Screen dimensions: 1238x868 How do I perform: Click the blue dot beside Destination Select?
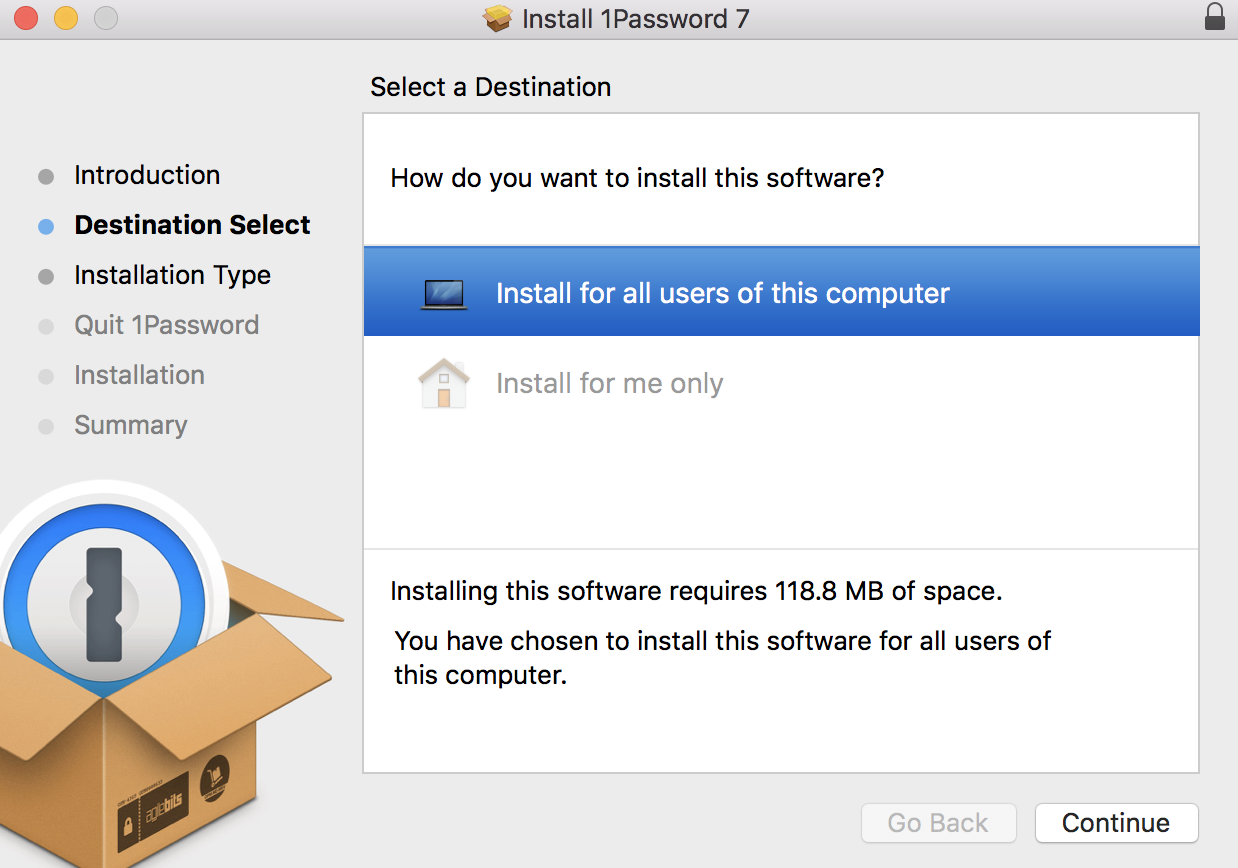(46, 226)
